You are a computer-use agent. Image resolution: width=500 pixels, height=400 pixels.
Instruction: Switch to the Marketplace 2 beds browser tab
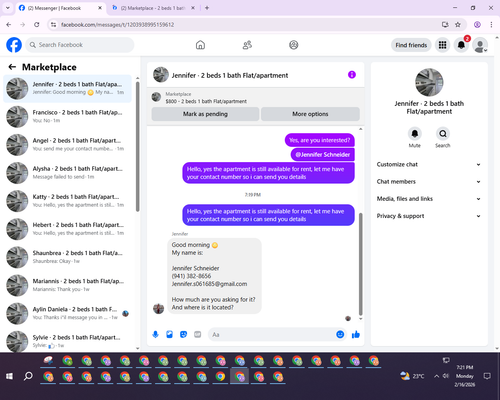(x=153, y=8)
